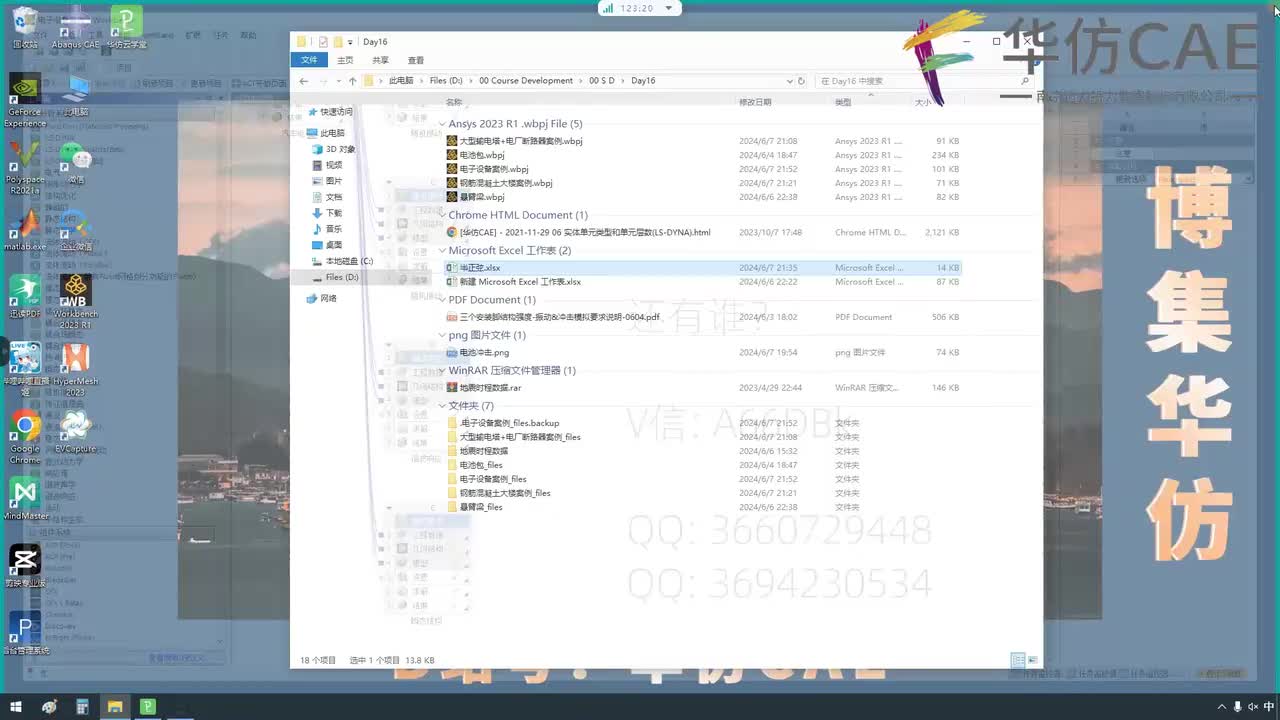
Task: Select the 地震时程数据.rar archive icon
Action: pos(452,387)
